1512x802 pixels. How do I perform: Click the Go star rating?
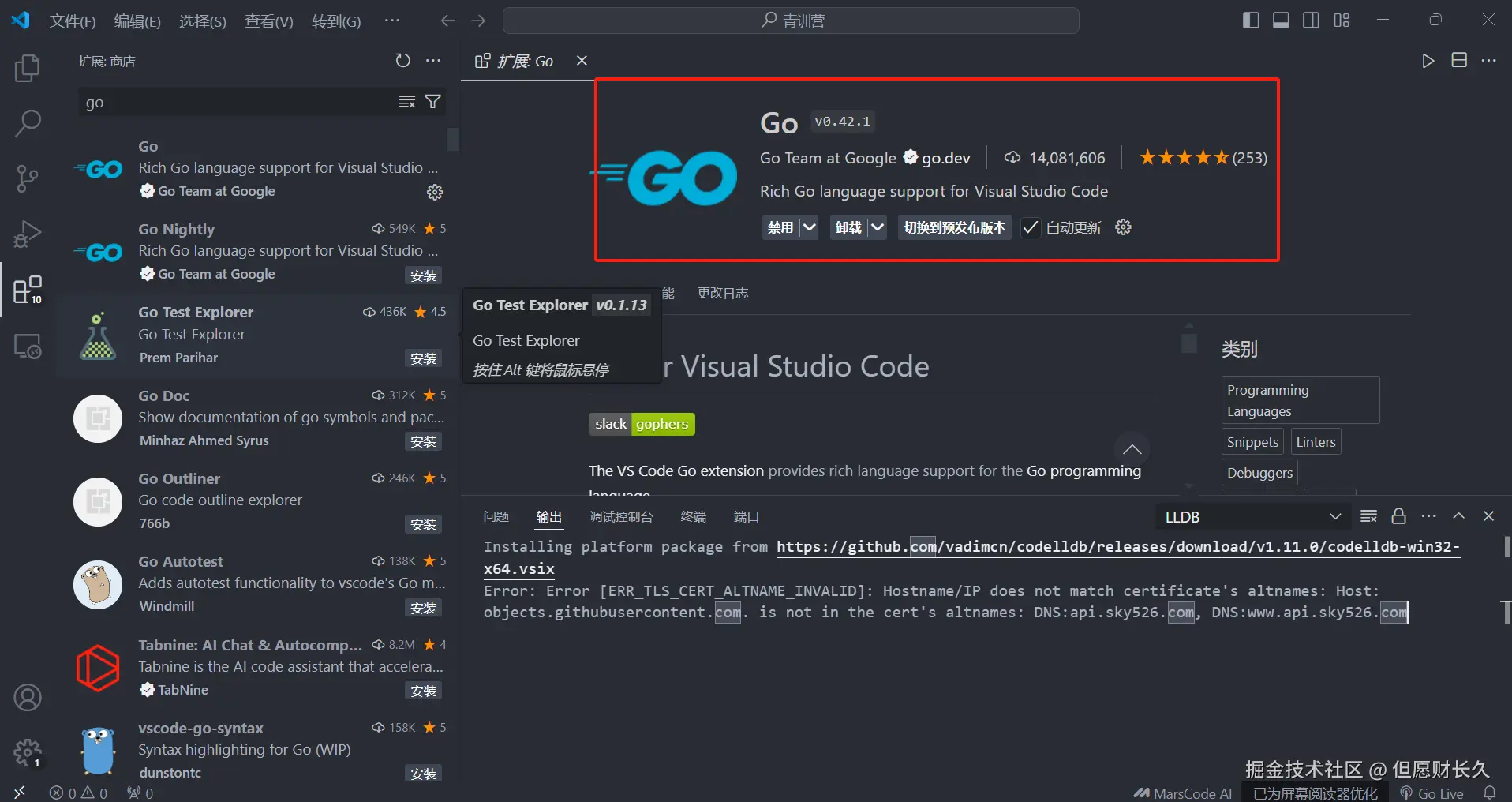1203,158
